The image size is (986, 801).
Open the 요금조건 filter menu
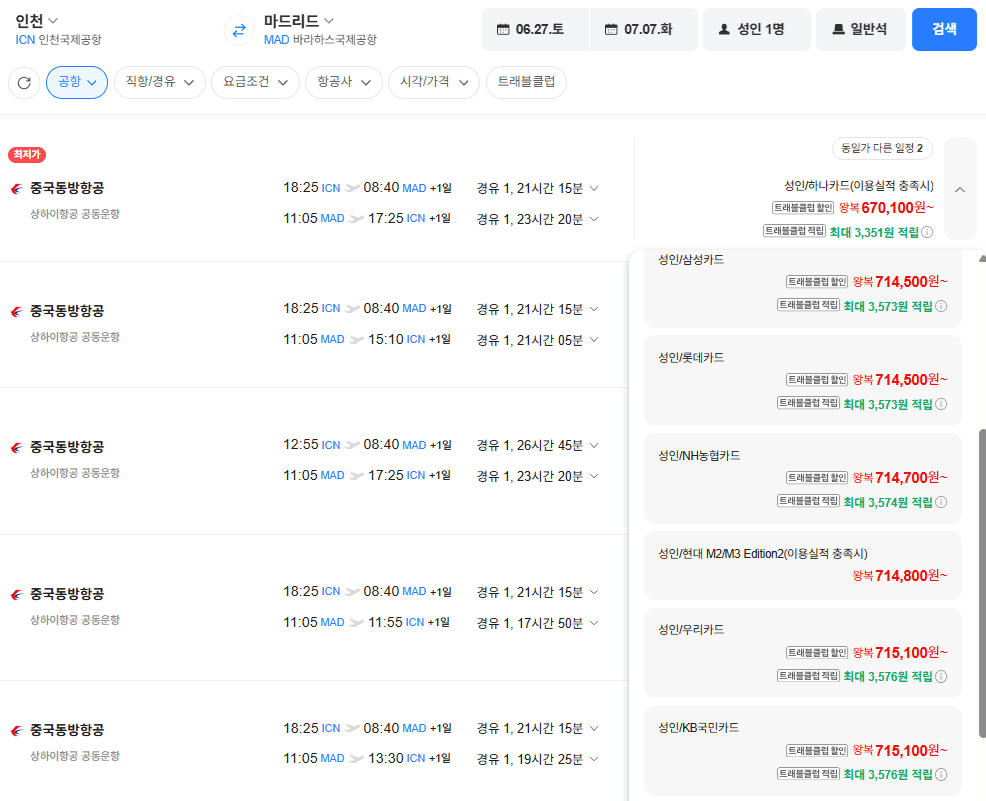[x=255, y=82]
